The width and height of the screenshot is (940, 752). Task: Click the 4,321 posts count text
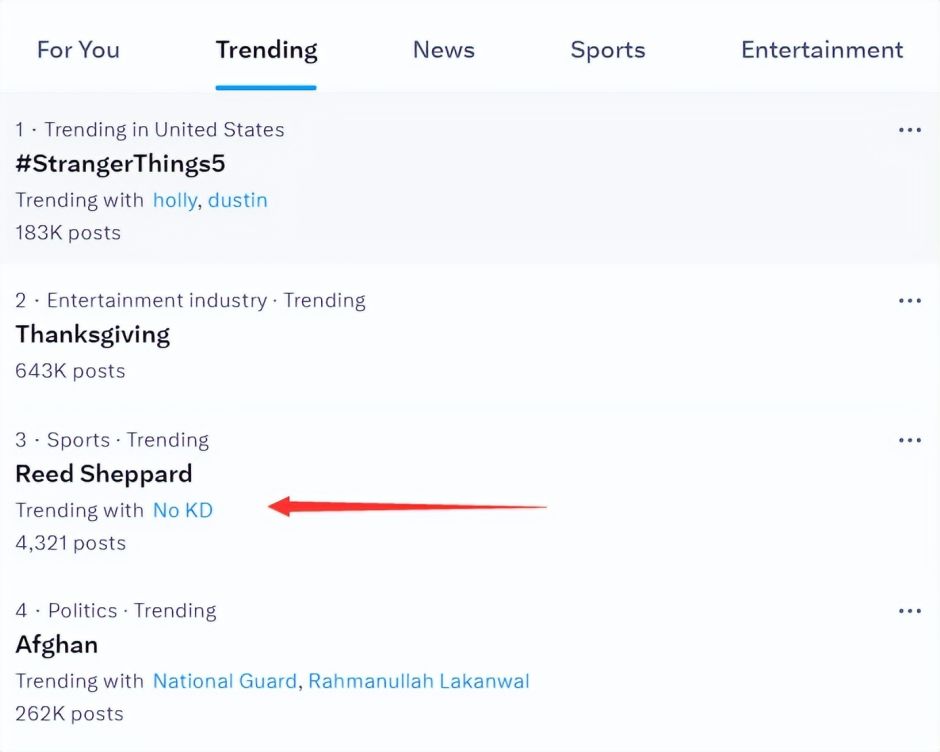click(70, 543)
